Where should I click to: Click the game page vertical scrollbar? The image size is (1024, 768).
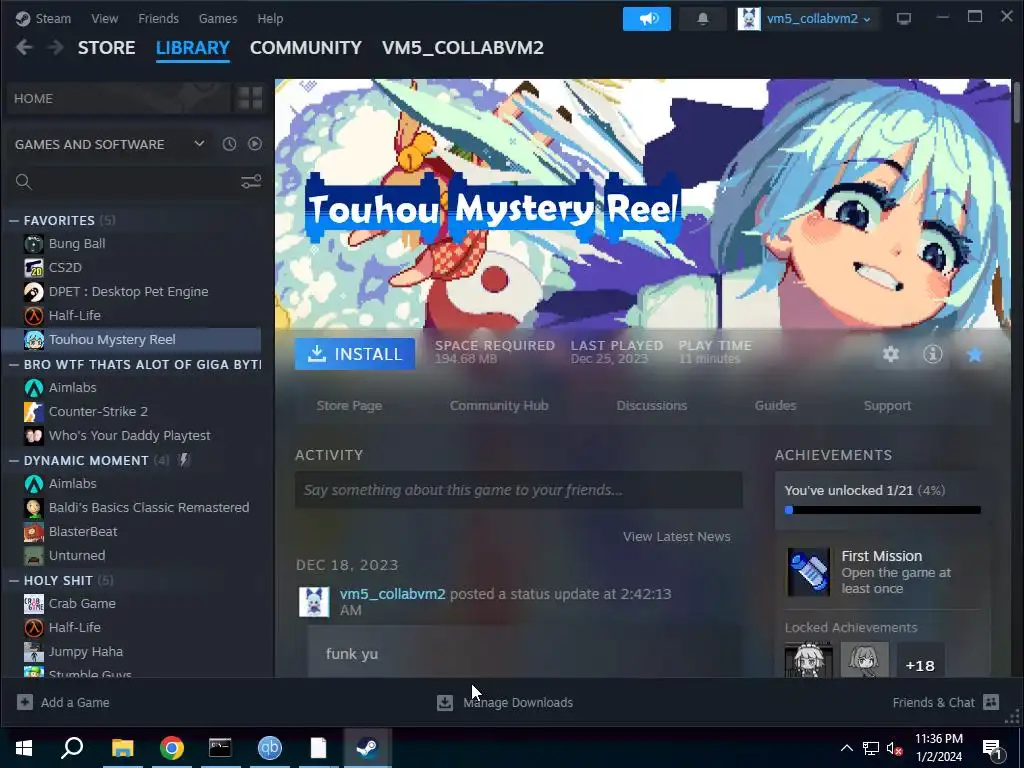1017,101
